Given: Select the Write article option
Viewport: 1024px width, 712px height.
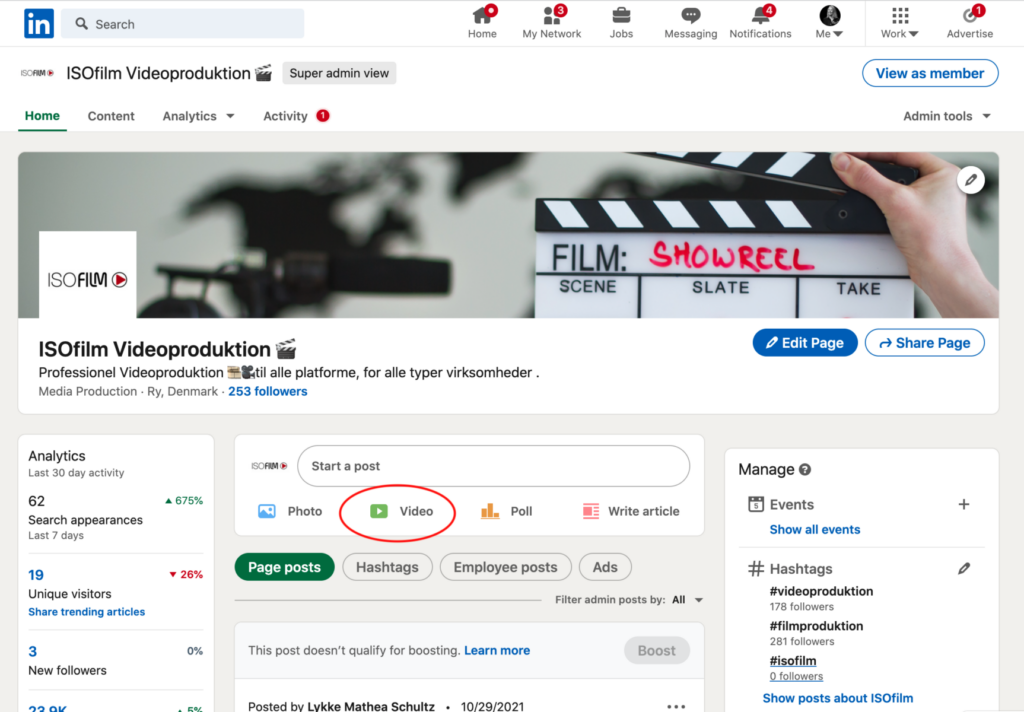Looking at the screenshot, I should click(x=631, y=511).
